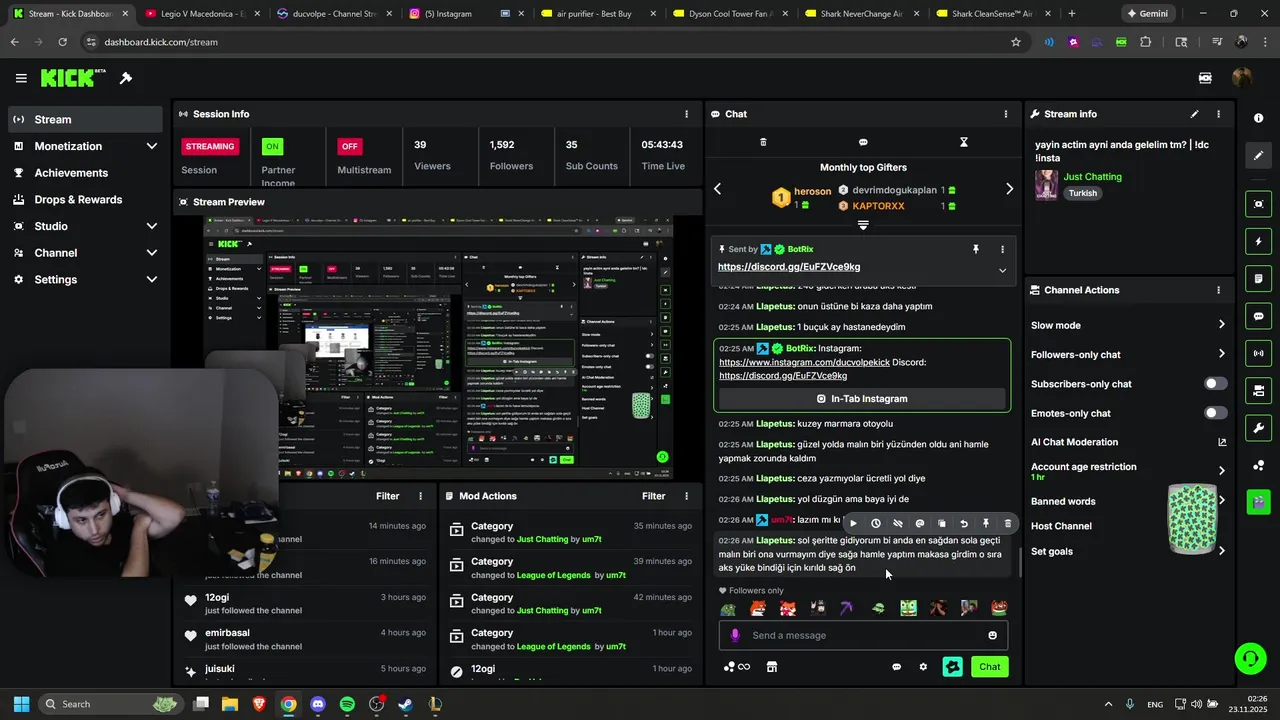Image resolution: width=1280 pixels, height=720 pixels.
Task: Open Followers-only chat options chevron
Action: [x=1221, y=354]
